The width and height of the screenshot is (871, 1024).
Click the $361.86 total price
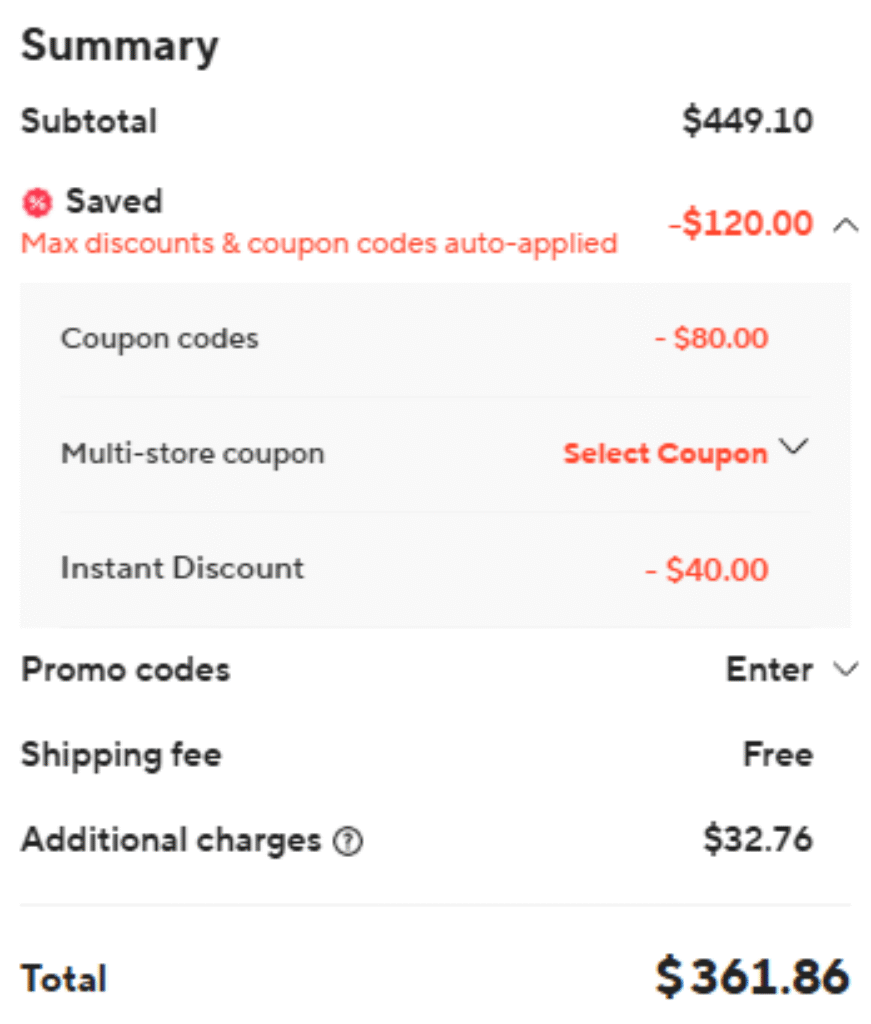[x=752, y=977]
